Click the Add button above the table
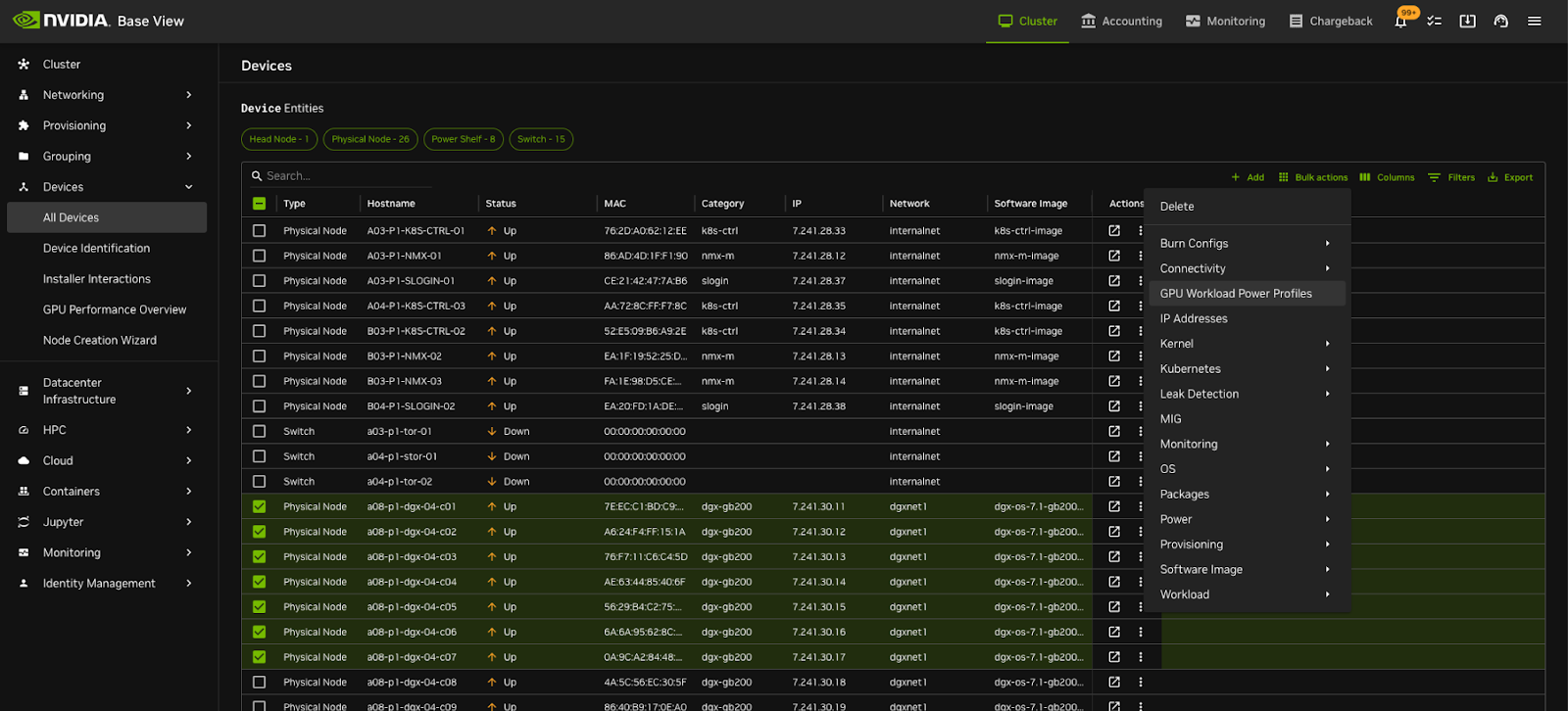The width and height of the screenshot is (1568, 711). coord(1248,177)
